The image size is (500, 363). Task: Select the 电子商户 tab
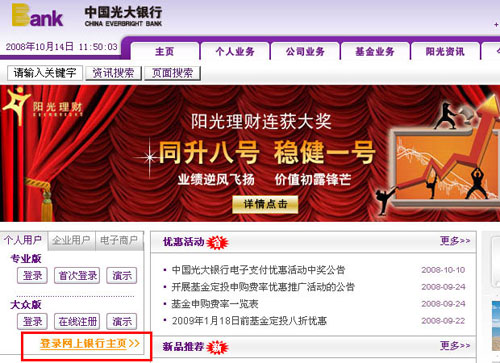119,240
